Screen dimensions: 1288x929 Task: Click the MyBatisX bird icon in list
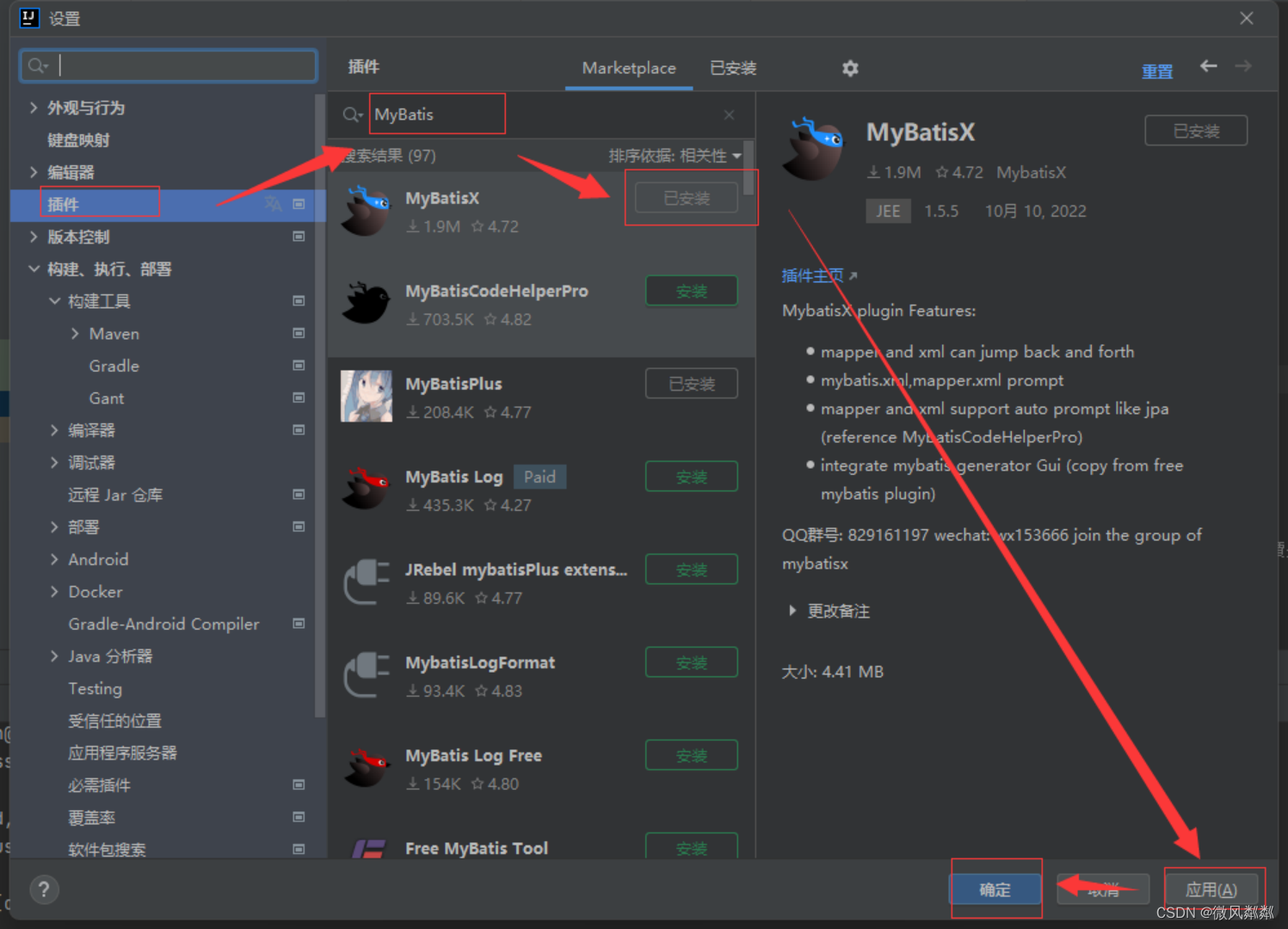point(366,211)
